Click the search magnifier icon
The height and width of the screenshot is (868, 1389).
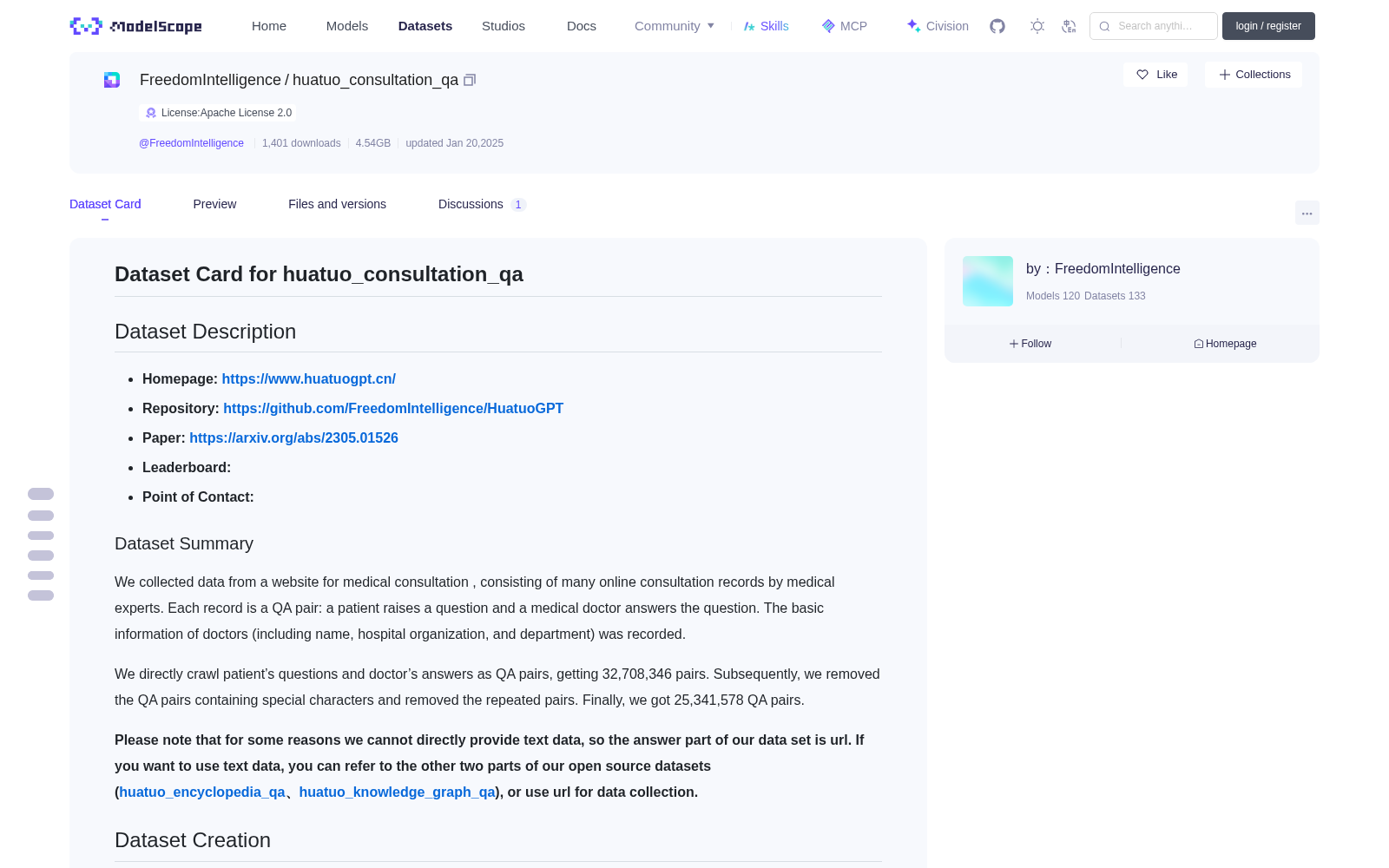(1105, 26)
